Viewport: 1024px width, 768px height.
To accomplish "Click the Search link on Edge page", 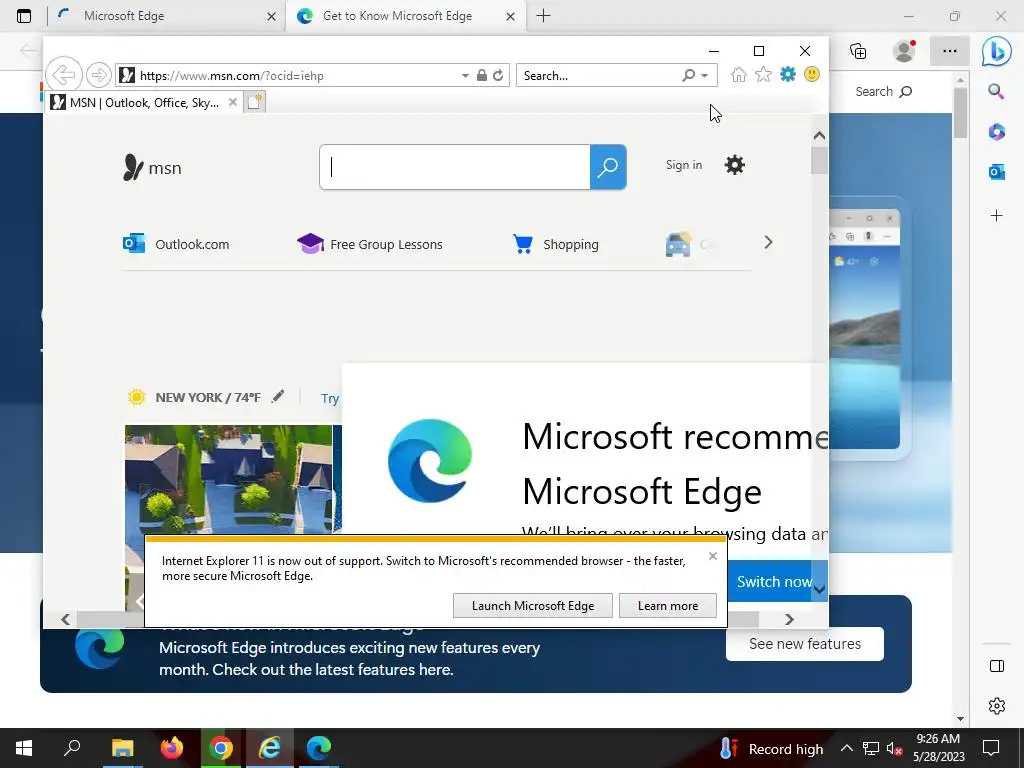I will pos(884,91).
